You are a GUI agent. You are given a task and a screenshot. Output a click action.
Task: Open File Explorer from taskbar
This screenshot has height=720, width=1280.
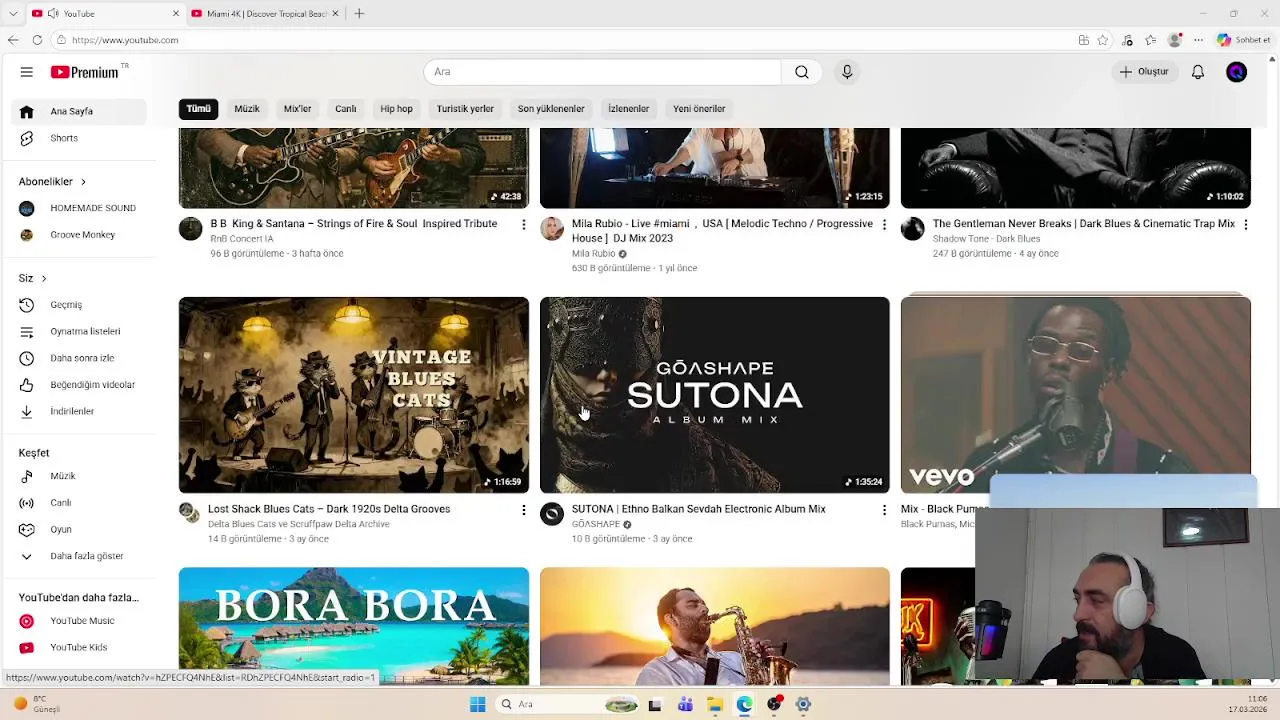click(x=715, y=705)
